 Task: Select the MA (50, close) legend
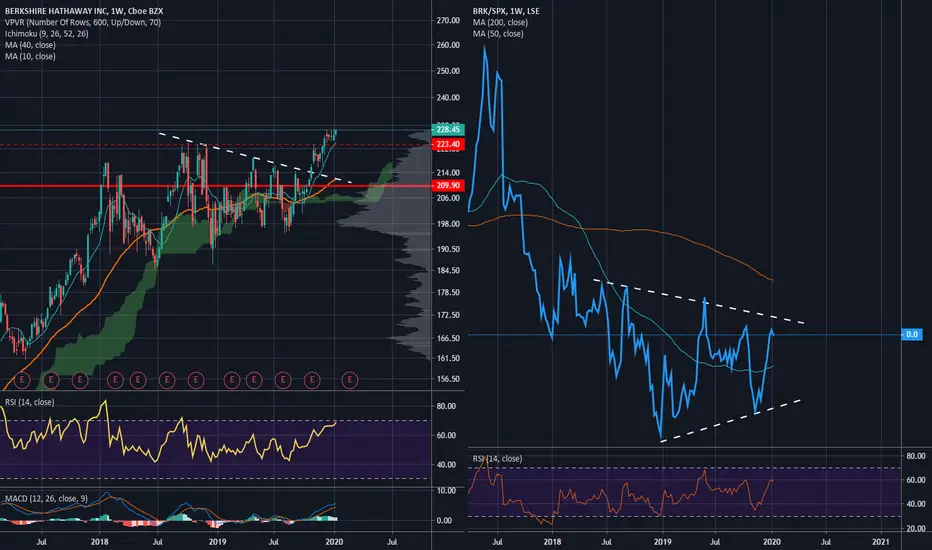[498, 33]
